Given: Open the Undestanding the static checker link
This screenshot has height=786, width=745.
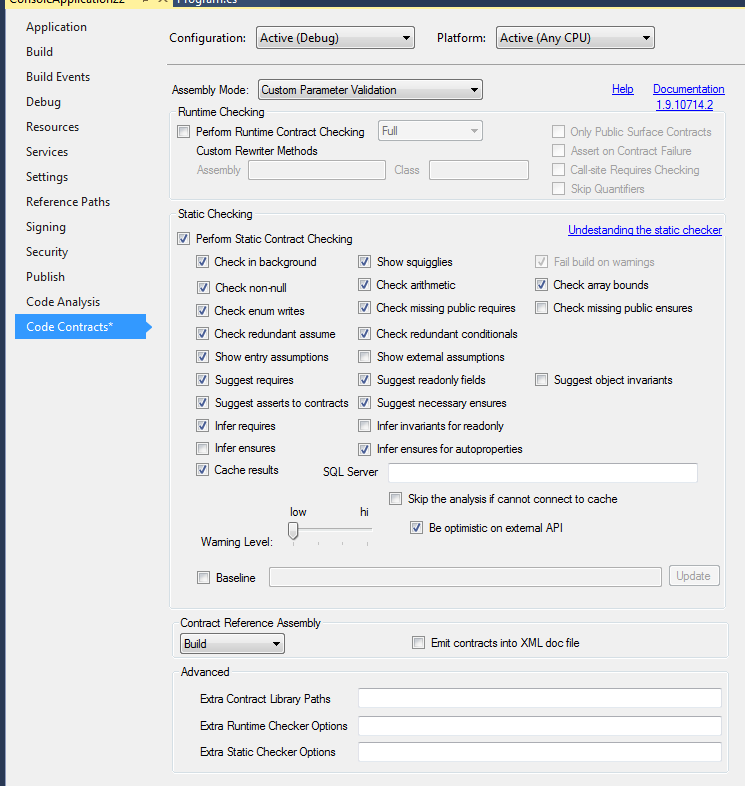Looking at the screenshot, I should tap(644, 230).
